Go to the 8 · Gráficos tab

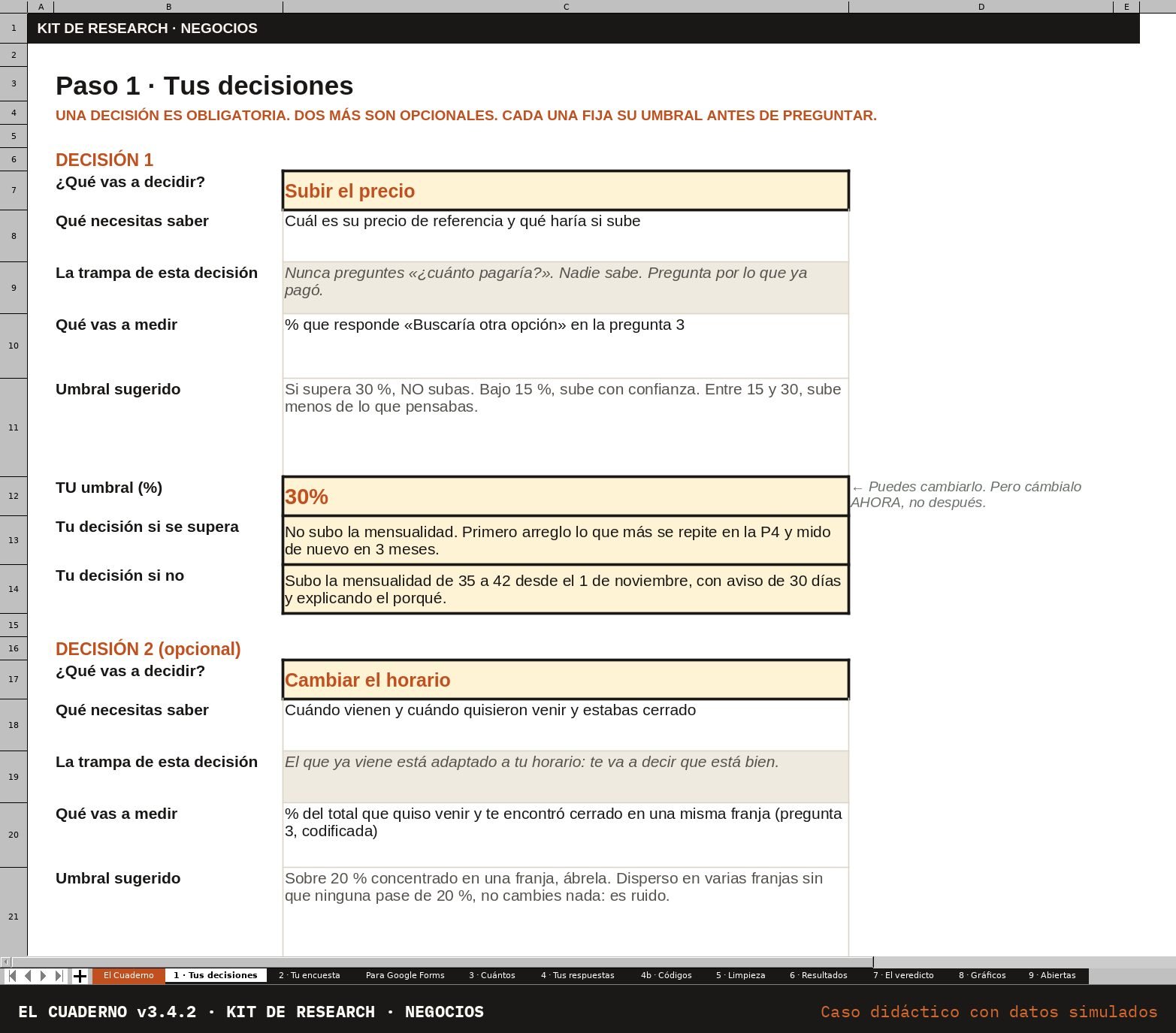tap(982, 976)
